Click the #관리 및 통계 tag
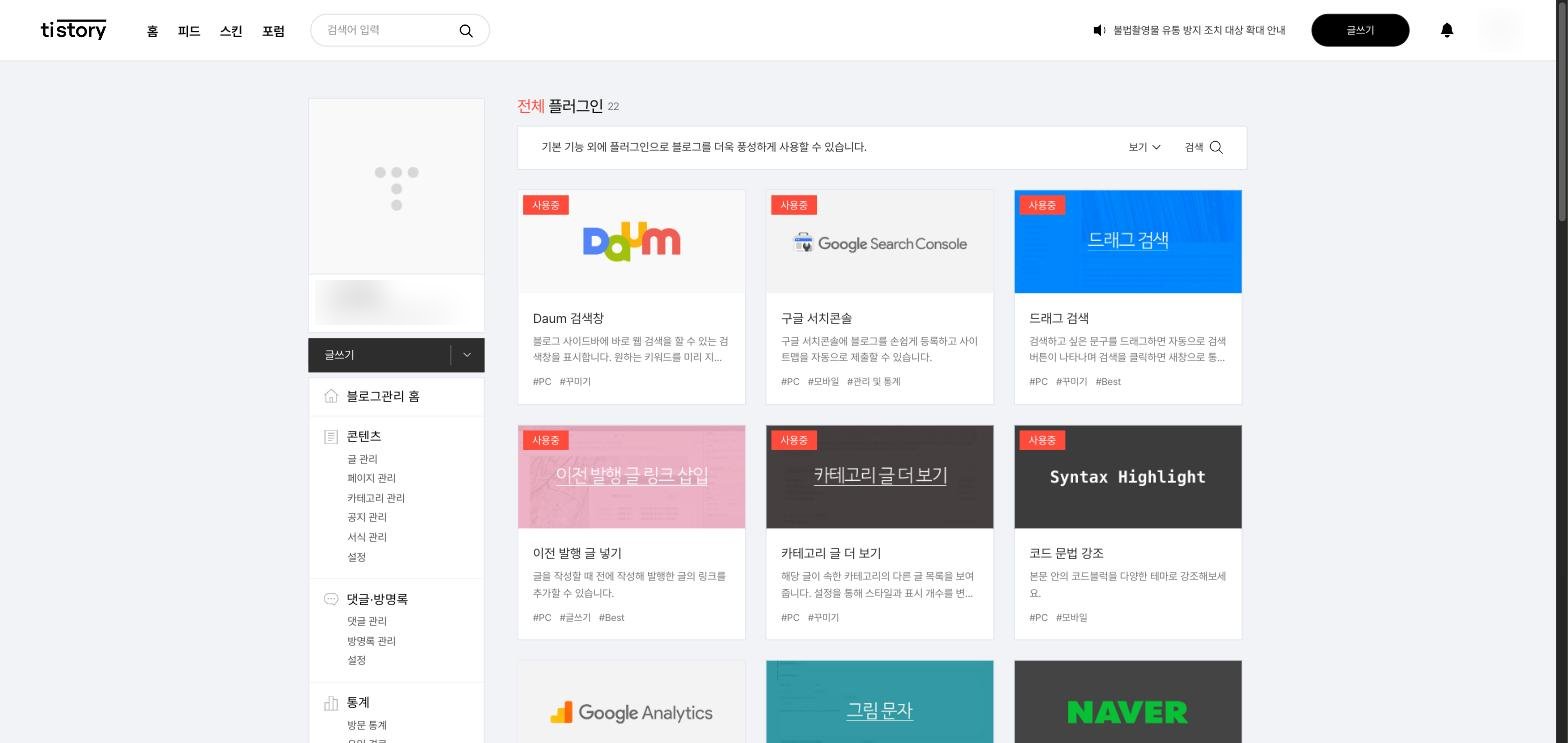 [874, 382]
